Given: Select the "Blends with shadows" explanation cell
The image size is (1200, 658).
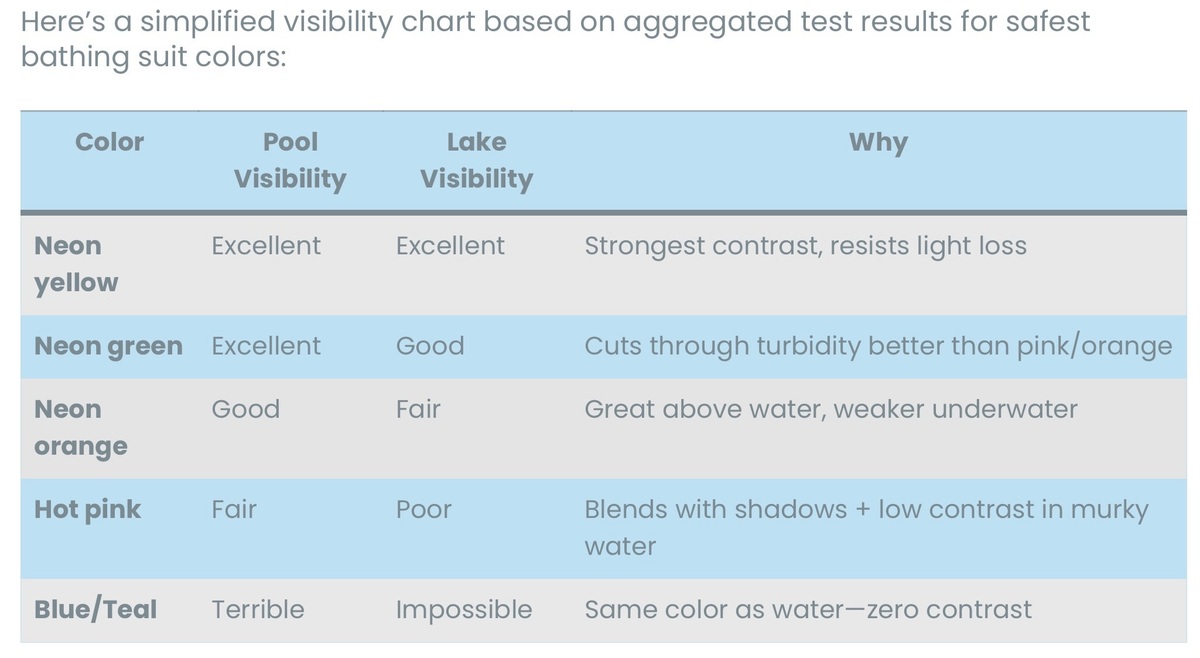Looking at the screenshot, I should click(866, 527).
